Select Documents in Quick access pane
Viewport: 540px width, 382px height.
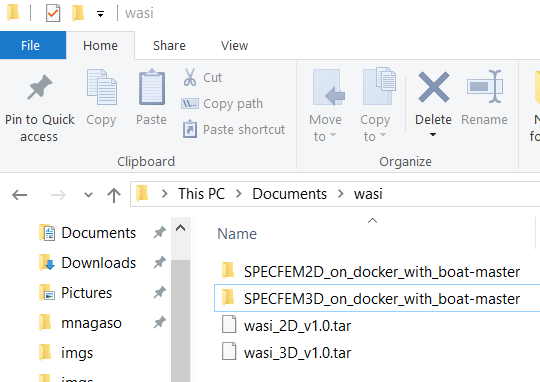pos(98,233)
